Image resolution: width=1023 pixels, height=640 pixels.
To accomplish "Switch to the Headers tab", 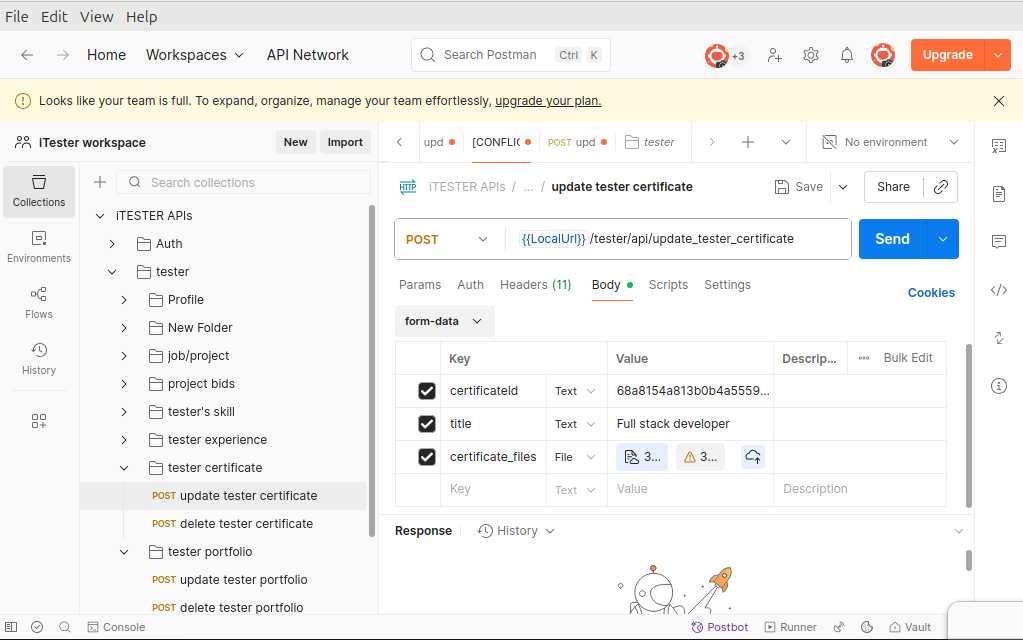I will click(x=535, y=285).
